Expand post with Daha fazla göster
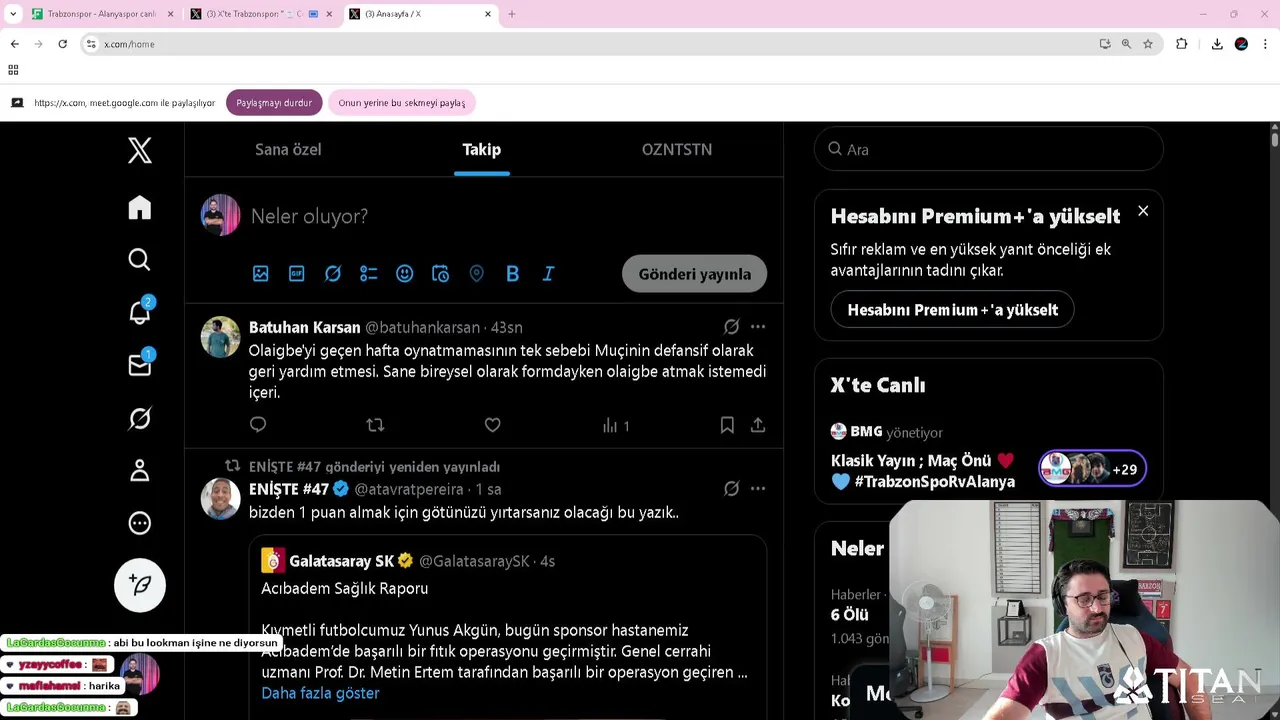 320,693
